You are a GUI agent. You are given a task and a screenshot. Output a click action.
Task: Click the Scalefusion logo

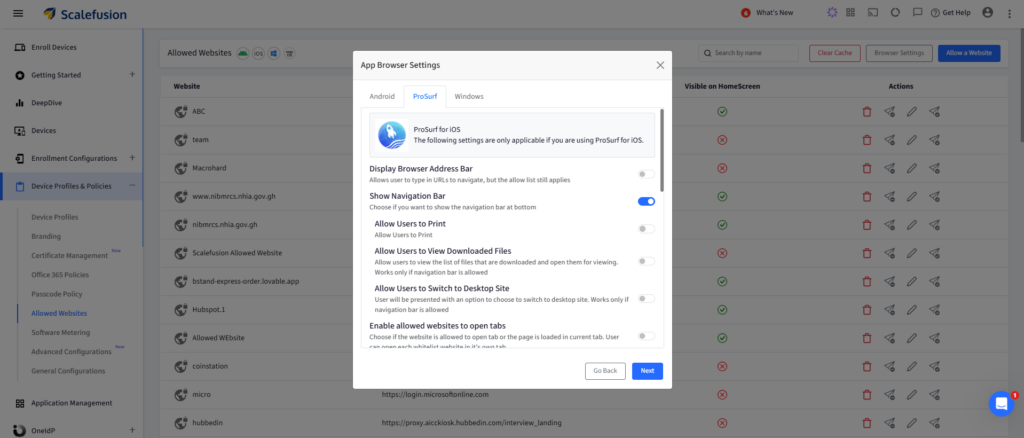pyautogui.click(x=85, y=14)
